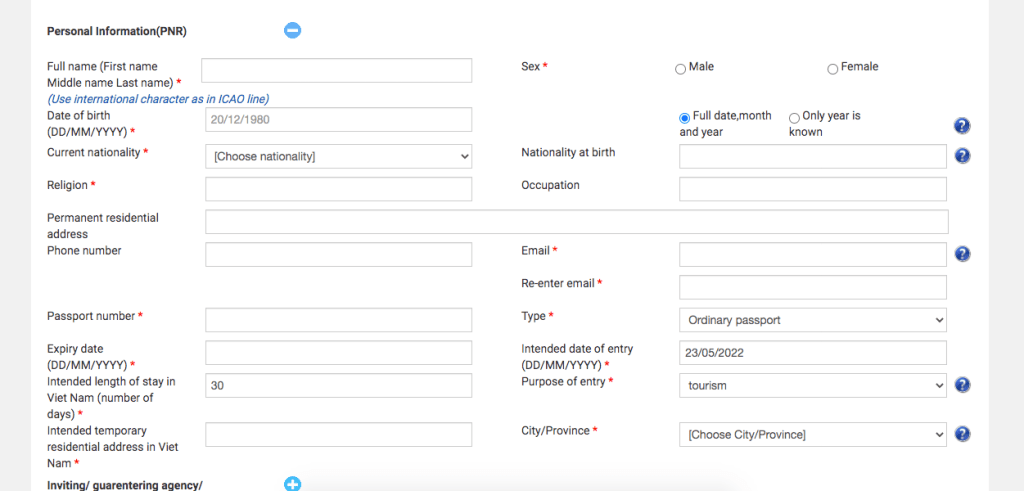Open the City/Province dropdown
This screenshot has height=491, width=1024.
click(x=812, y=434)
